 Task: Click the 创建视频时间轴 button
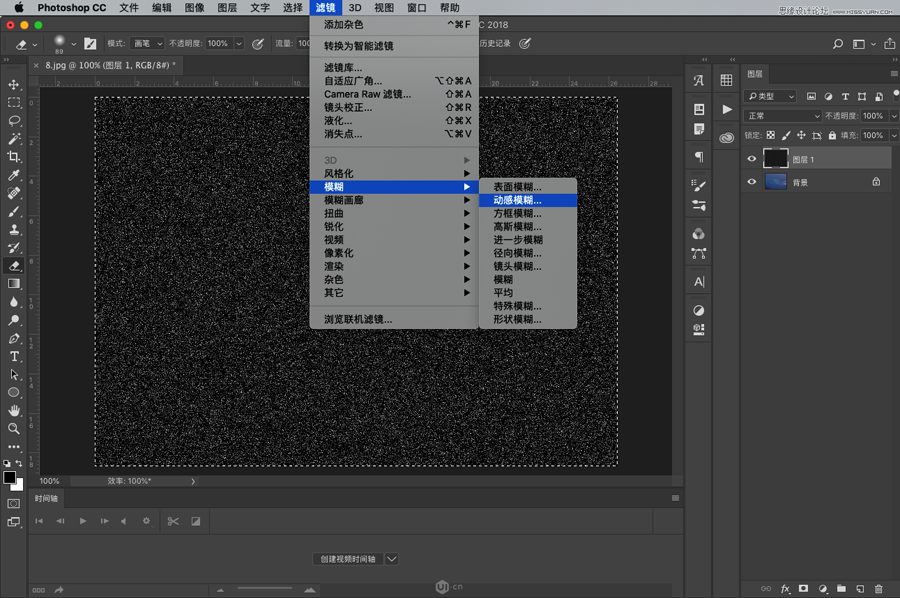point(347,559)
